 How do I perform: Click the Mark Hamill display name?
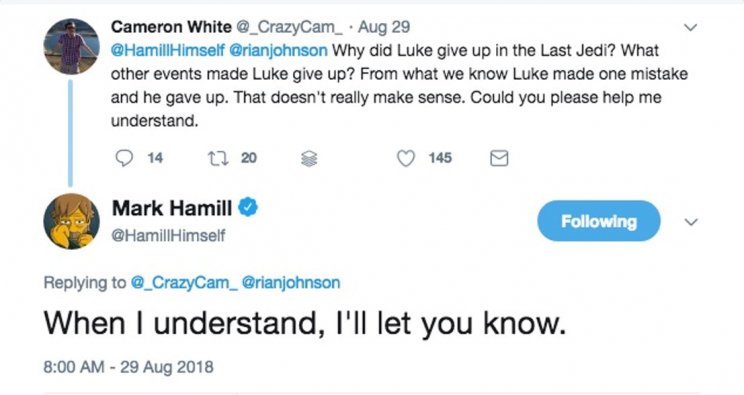[x=172, y=208]
